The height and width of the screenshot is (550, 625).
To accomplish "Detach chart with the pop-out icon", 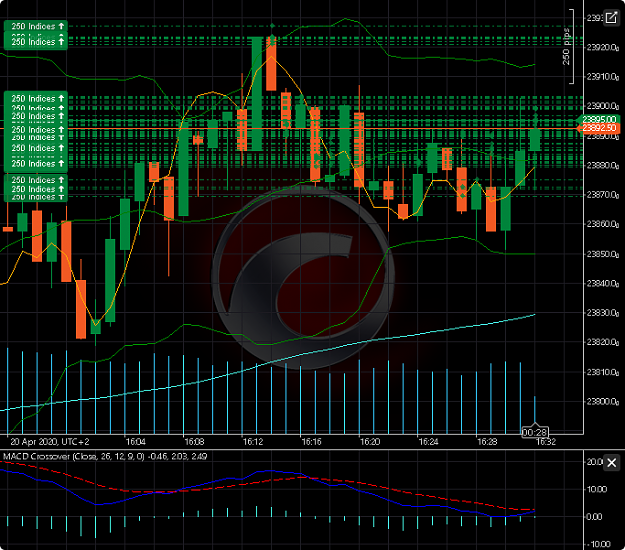I will tap(611, 18).
